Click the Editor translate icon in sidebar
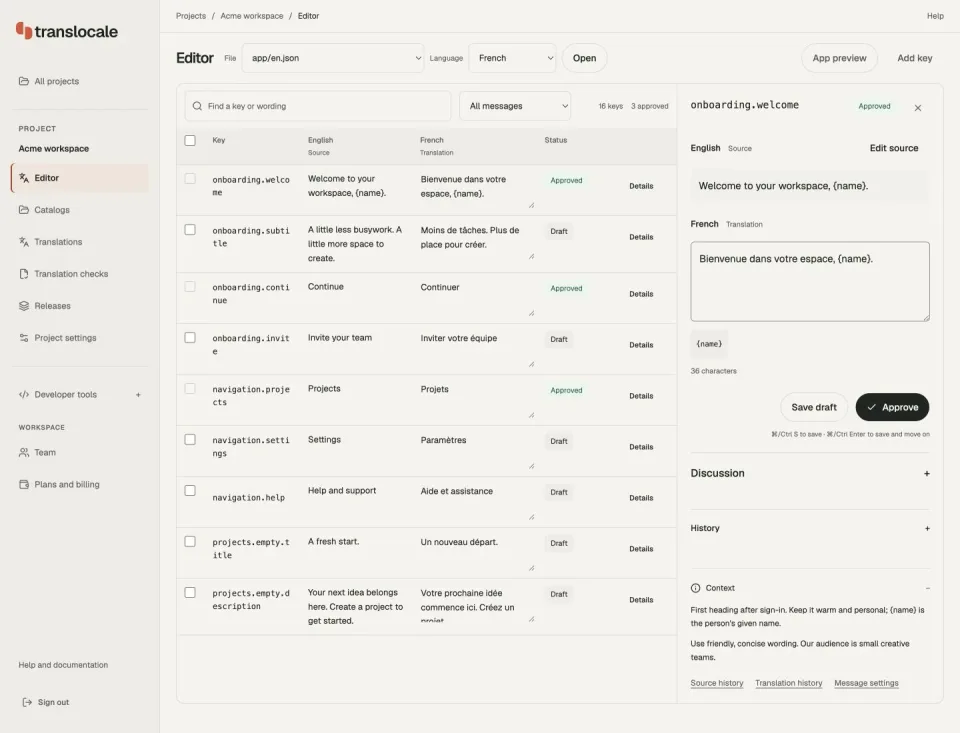The width and height of the screenshot is (960, 733). (24, 178)
